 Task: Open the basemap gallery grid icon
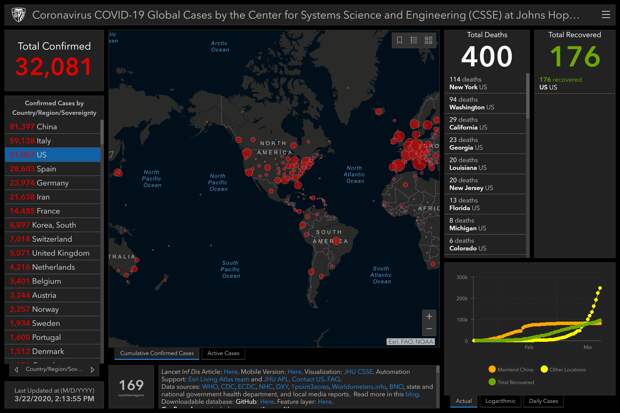[x=428, y=40]
